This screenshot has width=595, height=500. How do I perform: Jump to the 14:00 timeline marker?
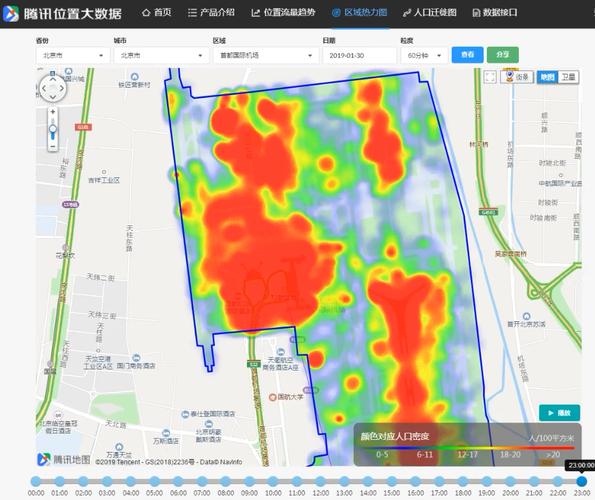[368, 481]
